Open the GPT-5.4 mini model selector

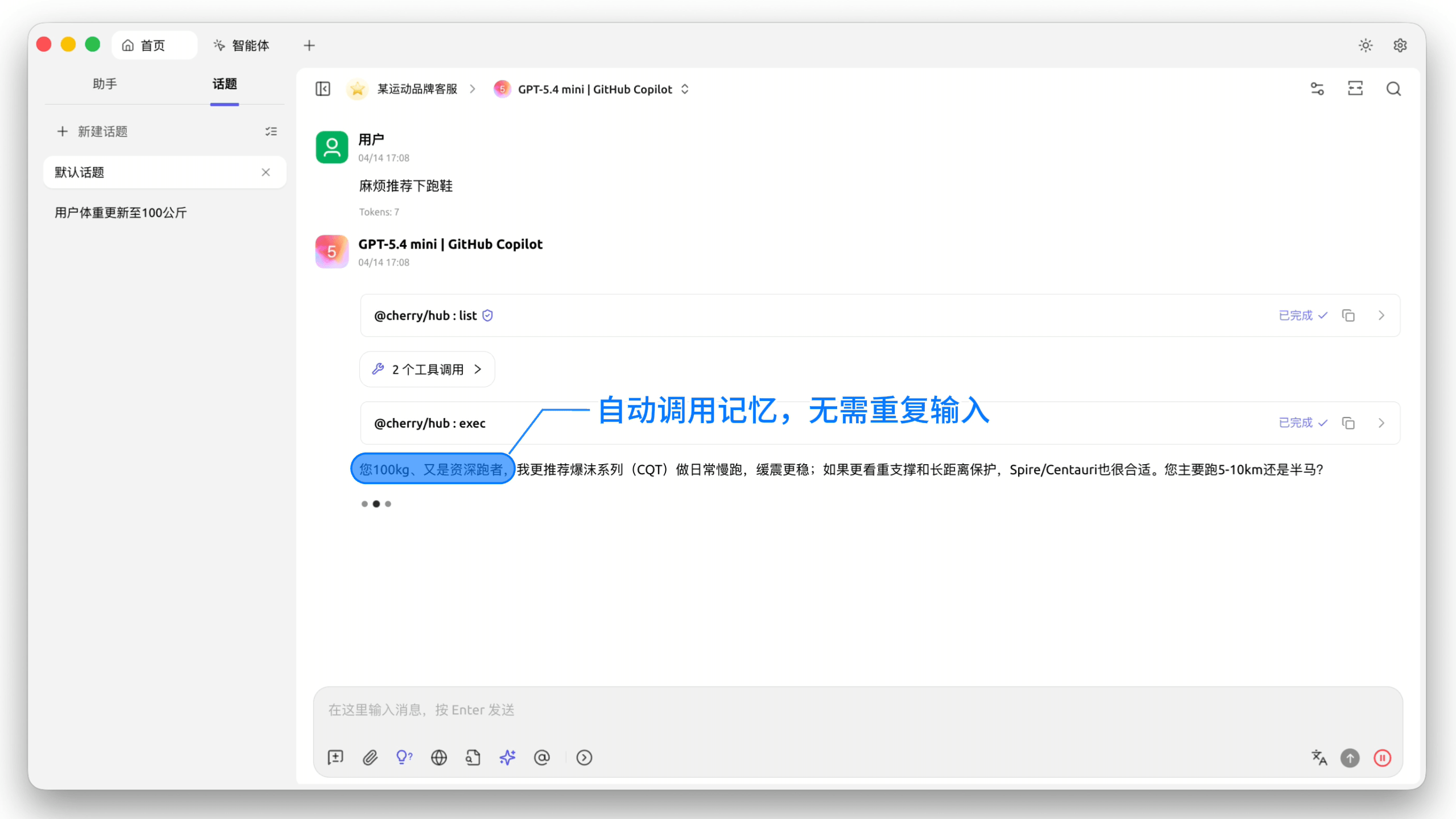pos(594,89)
